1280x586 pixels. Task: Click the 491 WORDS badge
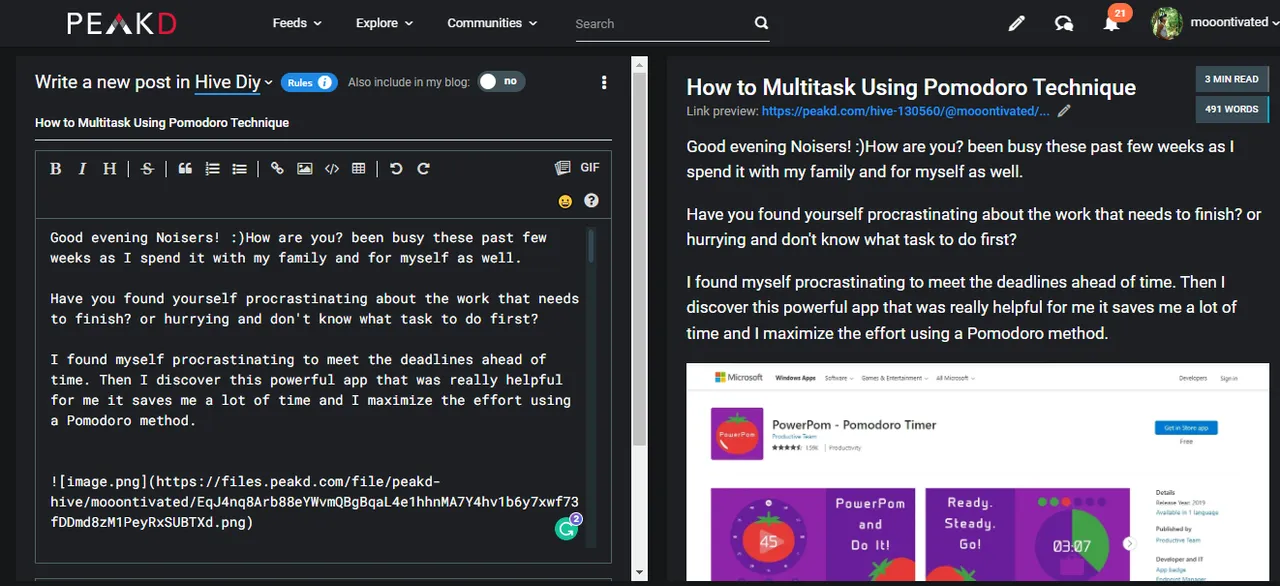click(x=1231, y=109)
